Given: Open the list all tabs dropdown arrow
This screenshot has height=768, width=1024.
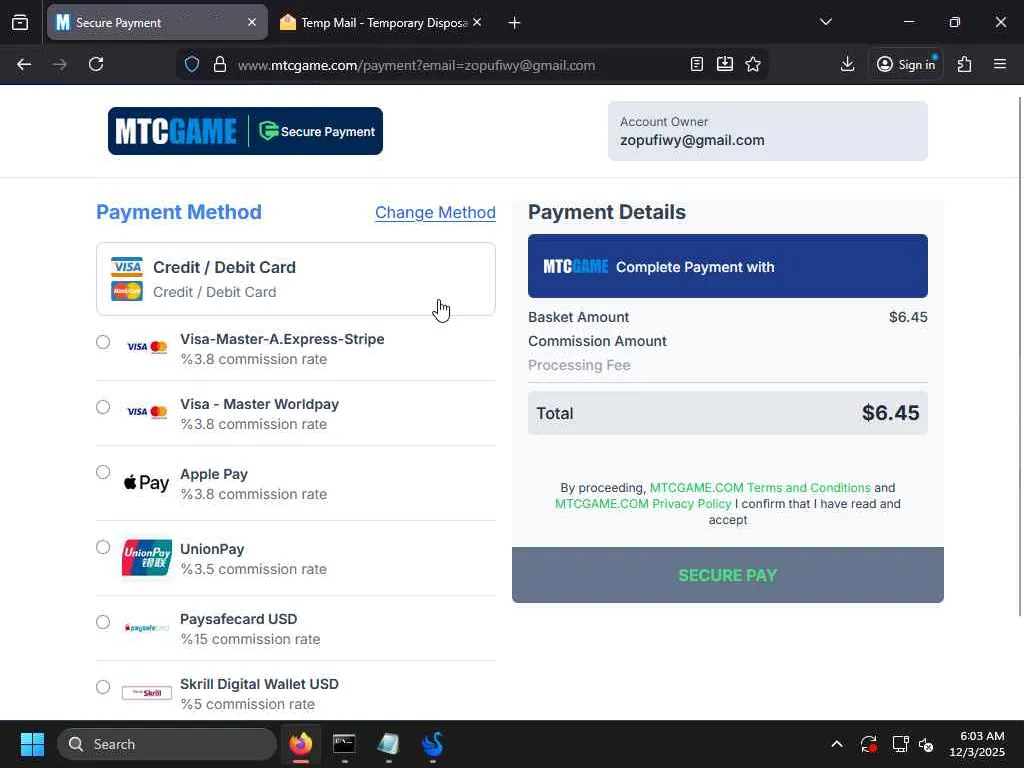Looking at the screenshot, I should point(825,22).
